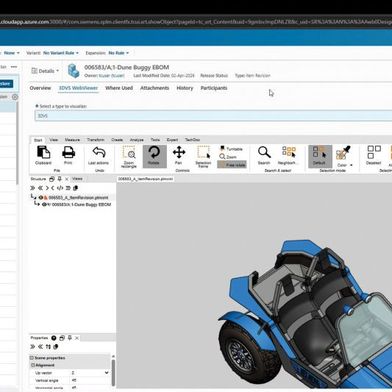Viewport: 392px width, 392px height.
Task: Select the 006583_A_ItemRevision.plmxml viewer tab
Action: click(146, 179)
